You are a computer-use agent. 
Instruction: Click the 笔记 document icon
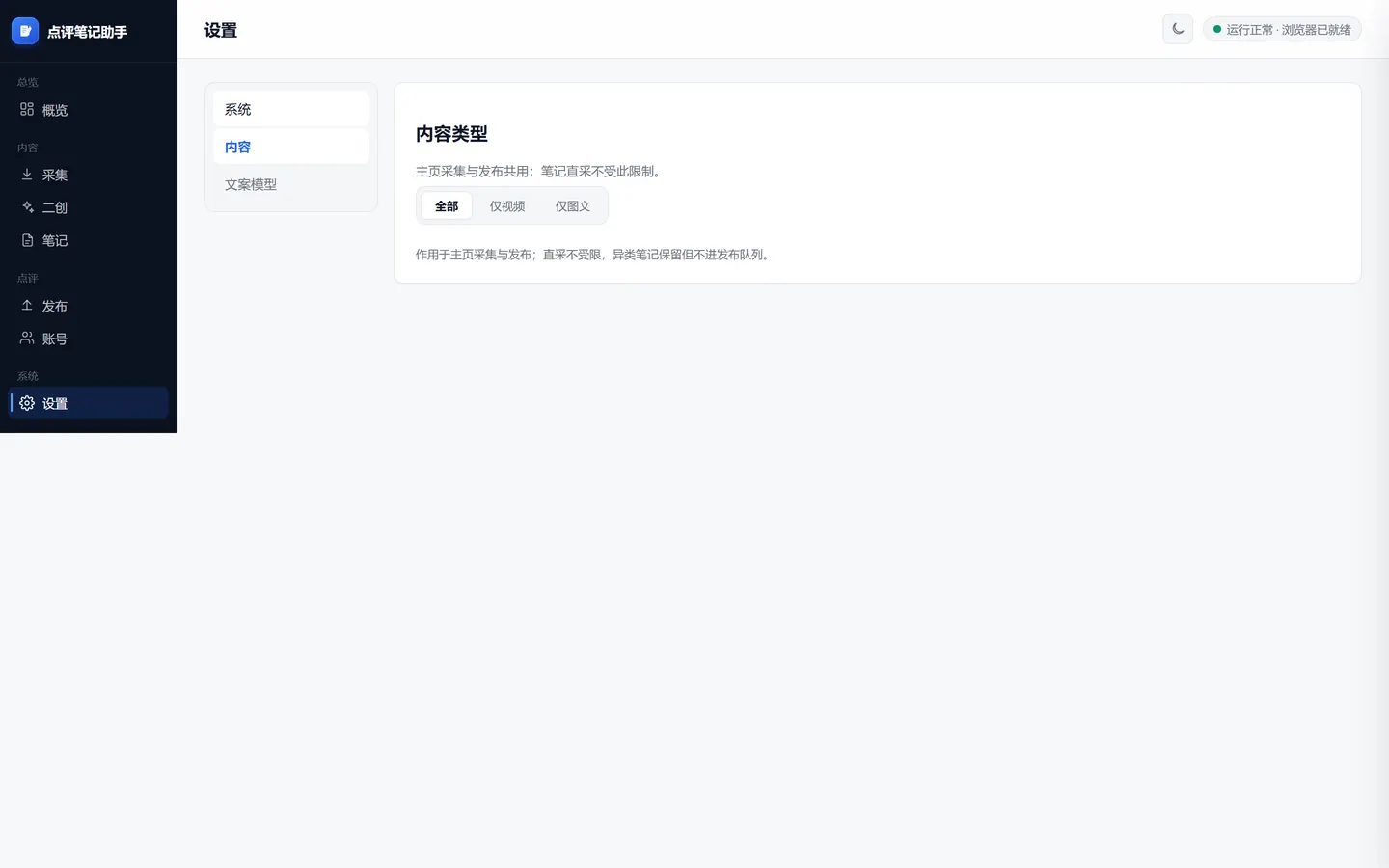[x=27, y=240]
